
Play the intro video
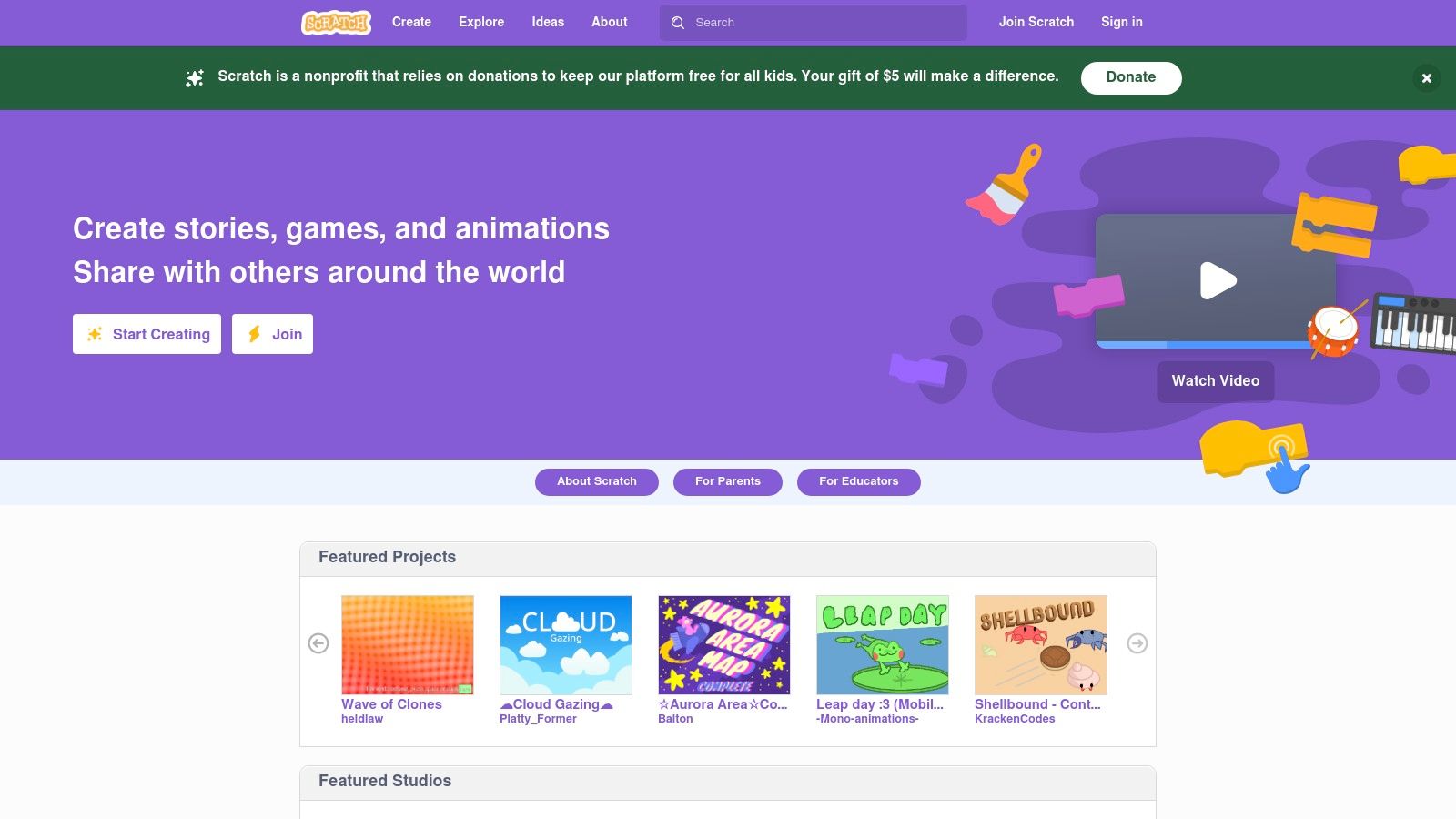[x=1217, y=280]
